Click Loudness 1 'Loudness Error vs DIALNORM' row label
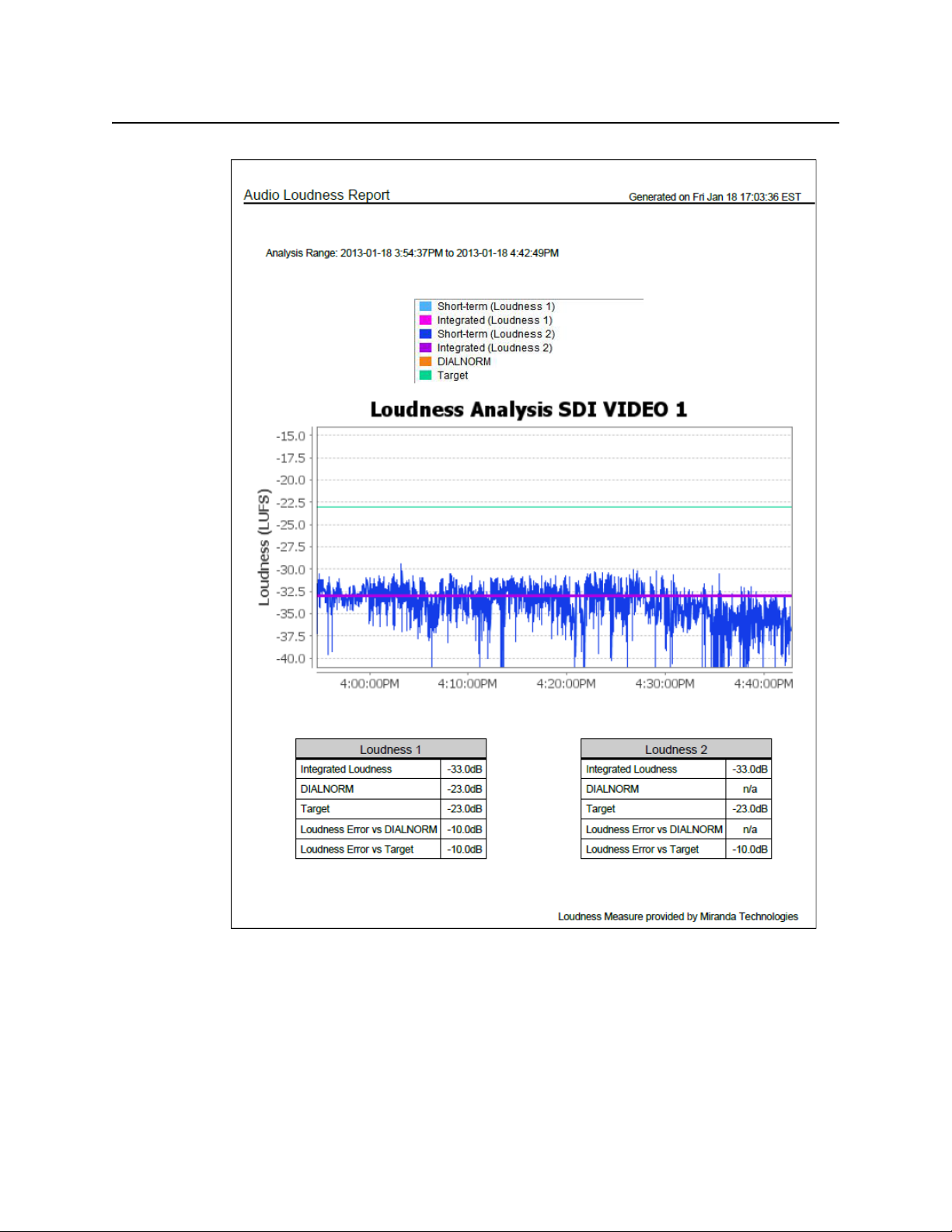The image size is (952, 1232). click(368, 829)
